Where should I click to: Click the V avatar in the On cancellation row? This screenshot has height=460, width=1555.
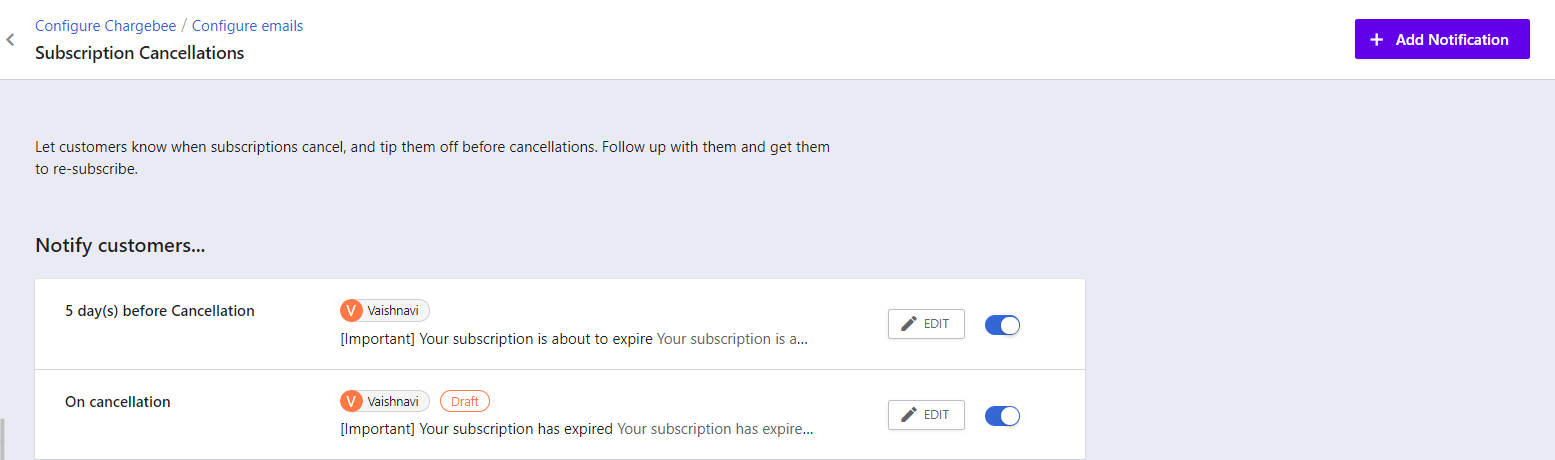(351, 402)
